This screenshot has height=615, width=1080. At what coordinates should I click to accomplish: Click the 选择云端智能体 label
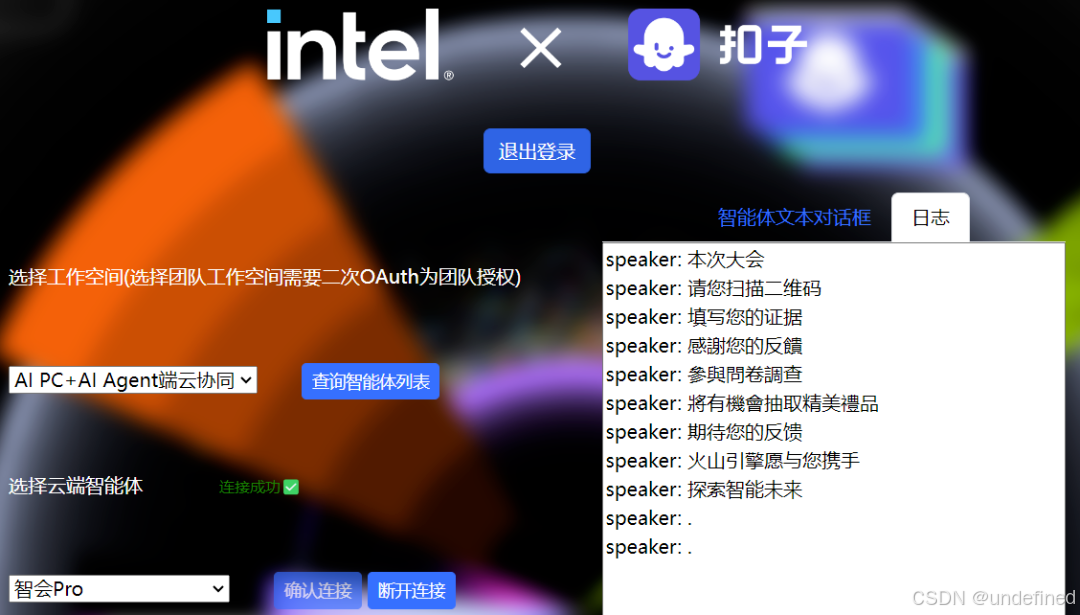76,486
